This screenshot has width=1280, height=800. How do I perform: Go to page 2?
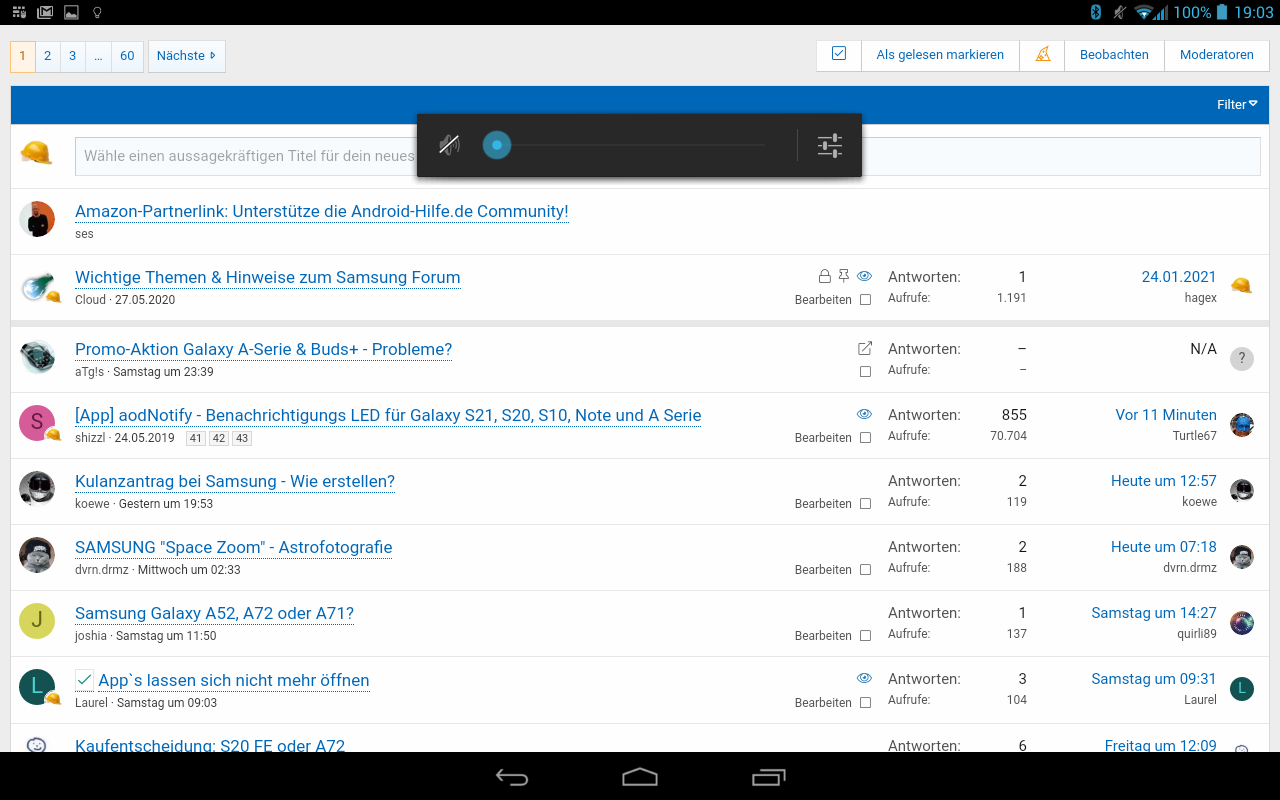click(47, 56)
